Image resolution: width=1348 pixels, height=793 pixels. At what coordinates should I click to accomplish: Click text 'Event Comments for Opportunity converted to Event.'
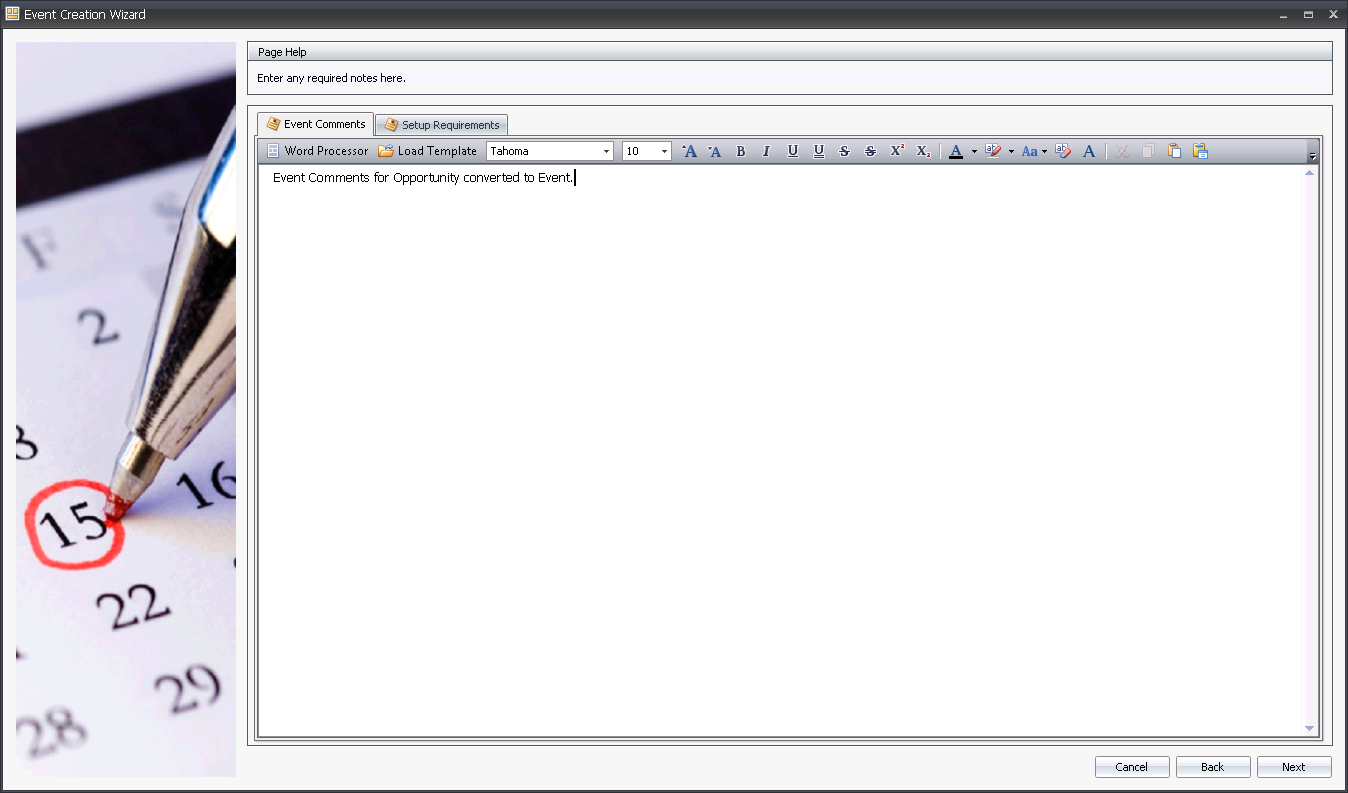coord(423,178)
